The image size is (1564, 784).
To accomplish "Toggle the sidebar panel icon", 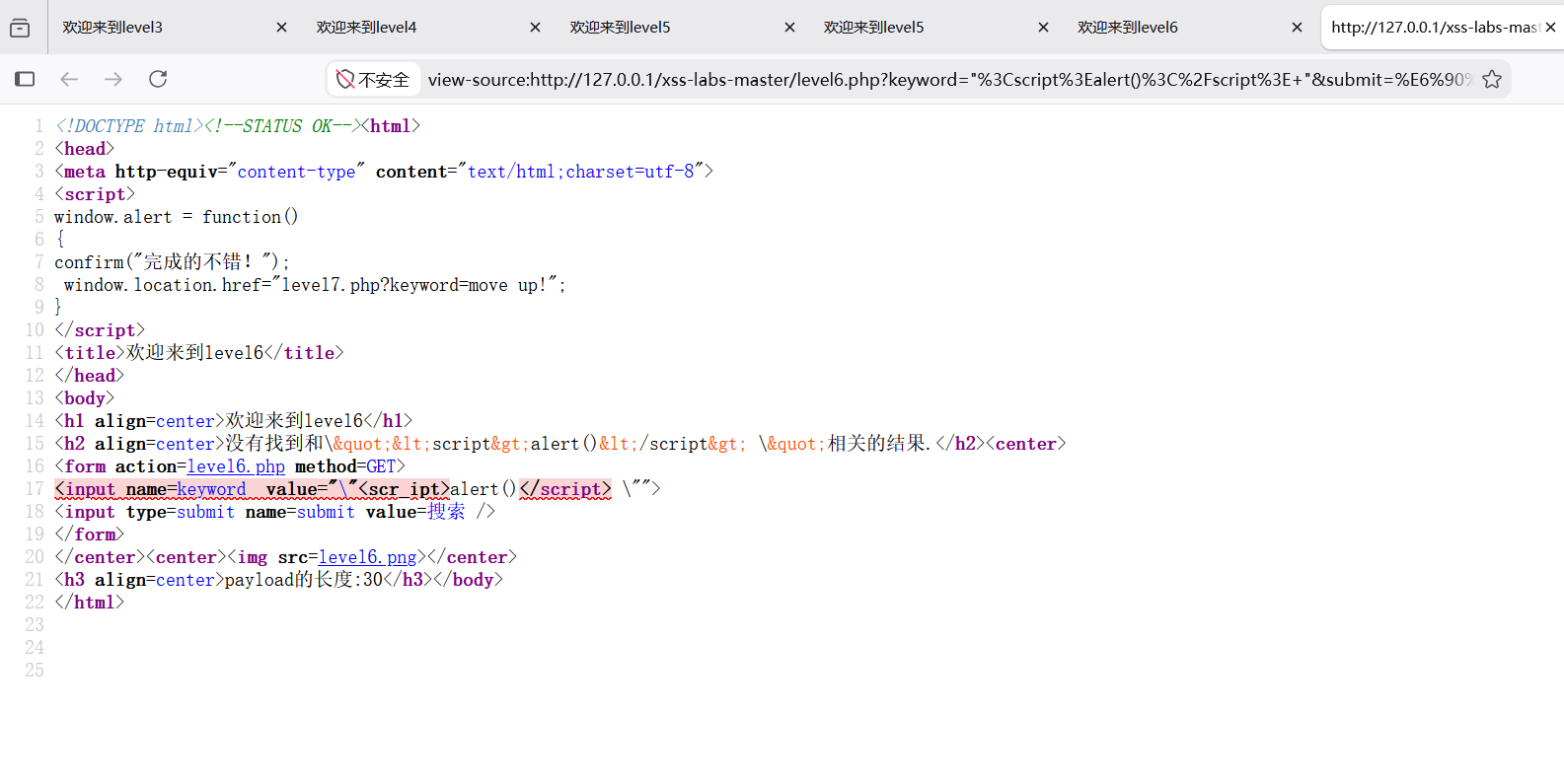I will [x=25, y=79].
